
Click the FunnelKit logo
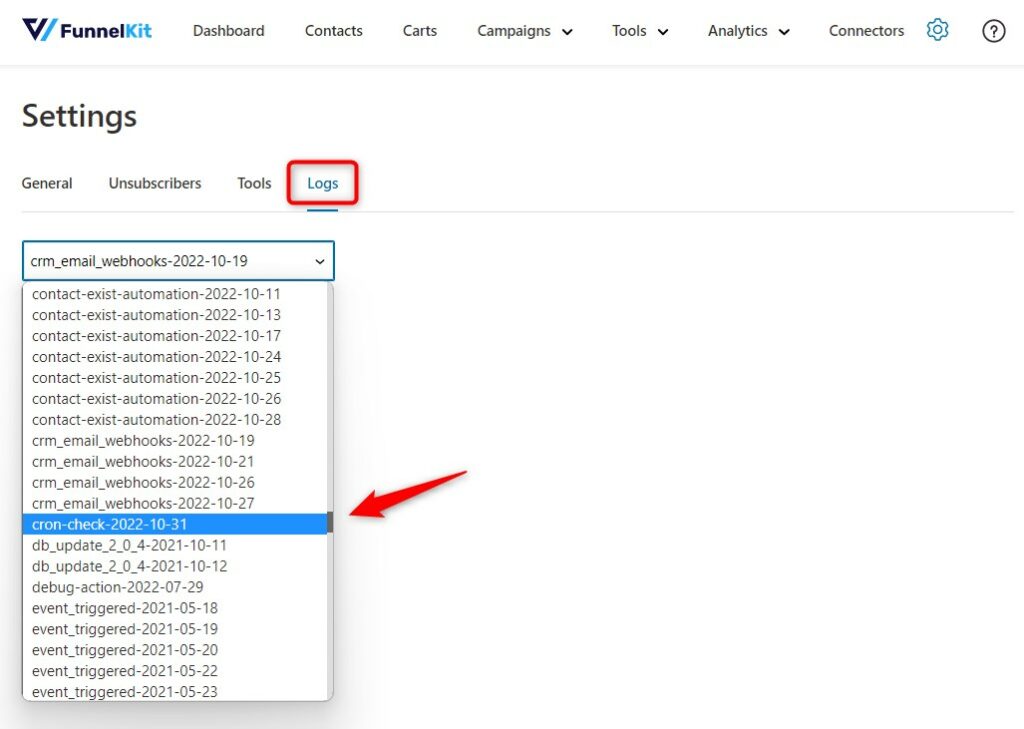coord(87,30)
